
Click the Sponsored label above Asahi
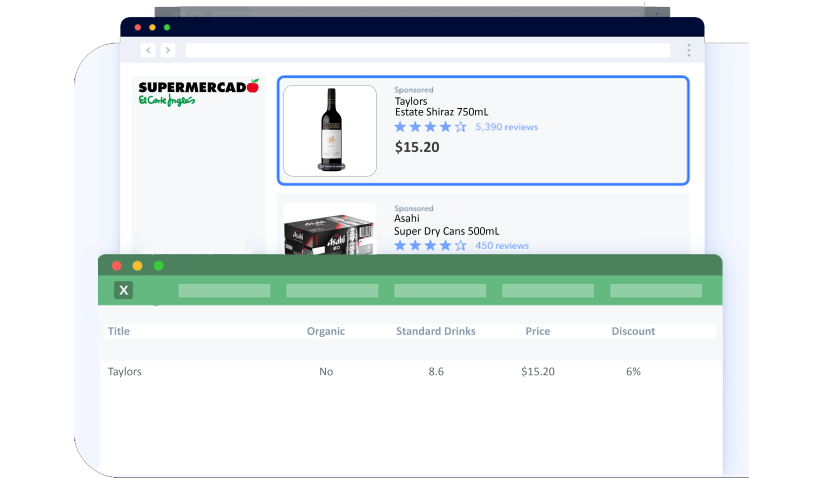[x=414, y=208]
